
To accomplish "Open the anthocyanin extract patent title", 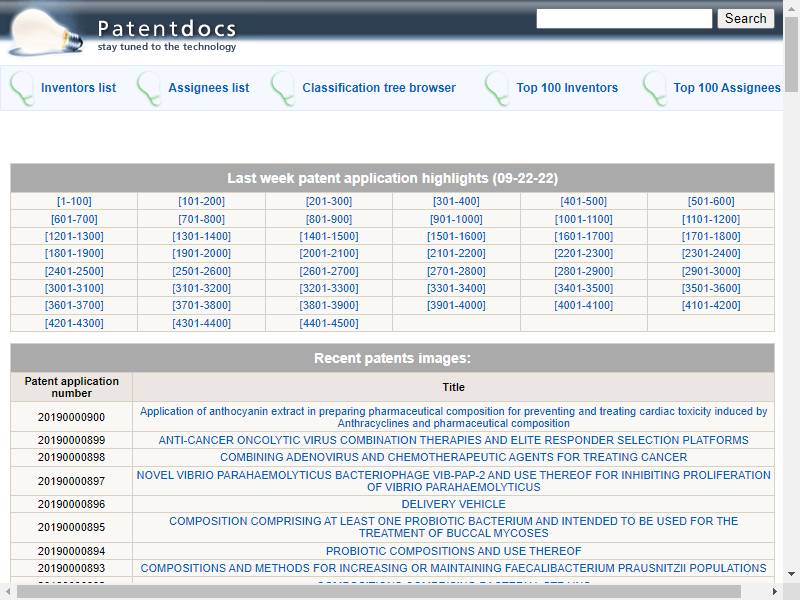I will point(454,417).
